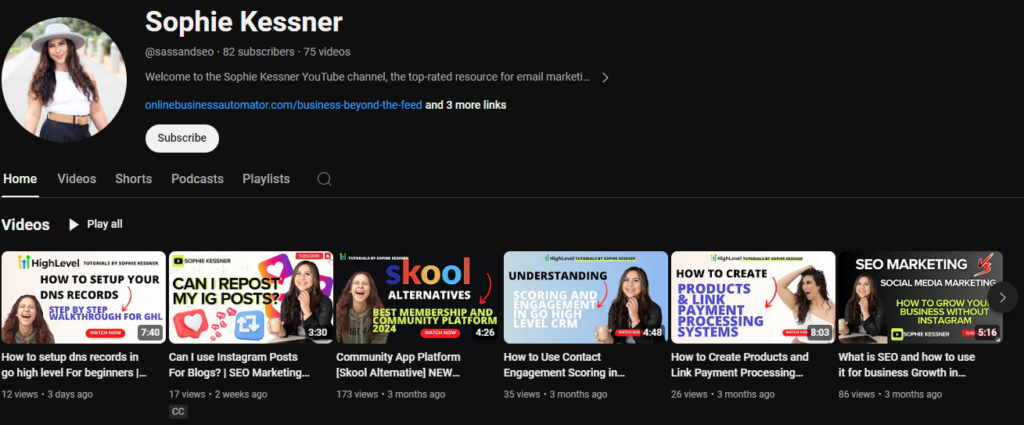Open Sophie Kessner's profile picture

[x=63, y=80]
